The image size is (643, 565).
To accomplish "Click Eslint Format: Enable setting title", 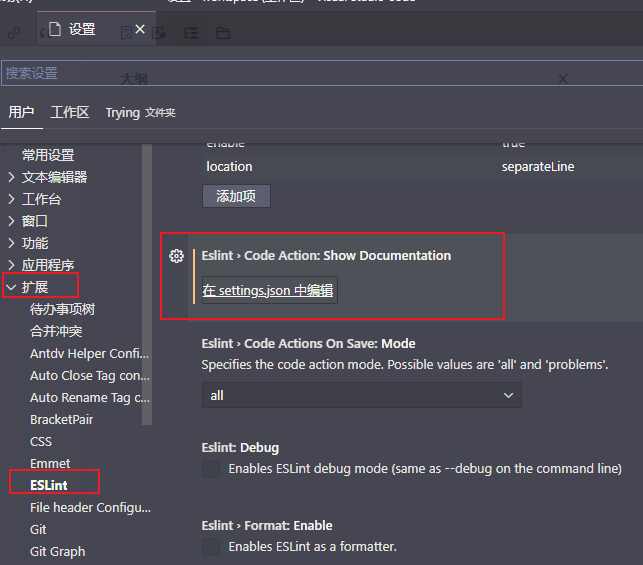I will (x=267, y=525).
